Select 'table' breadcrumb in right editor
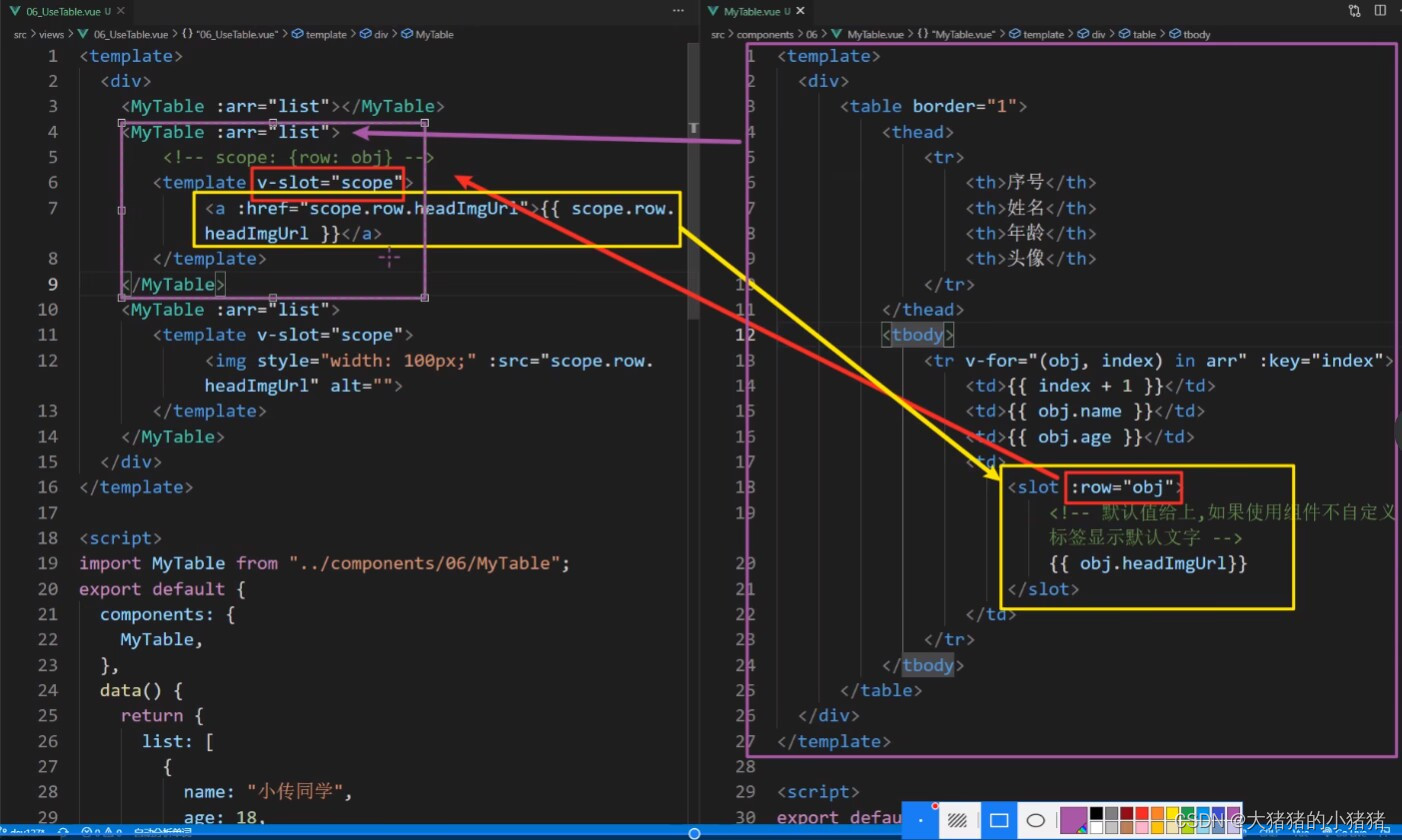This screenshot has width=1402, height=840. click(x=1137, y=34)
